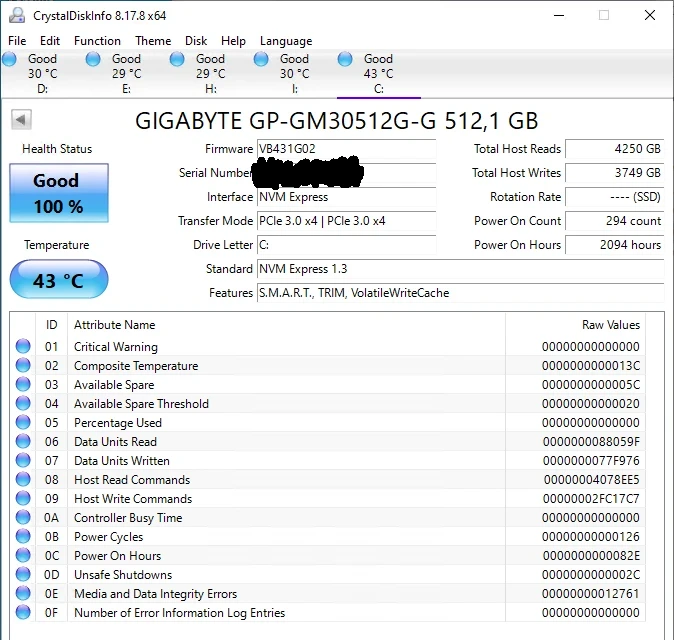Click raw value 00000012761

pyautogui.click(x=591, y=594)
